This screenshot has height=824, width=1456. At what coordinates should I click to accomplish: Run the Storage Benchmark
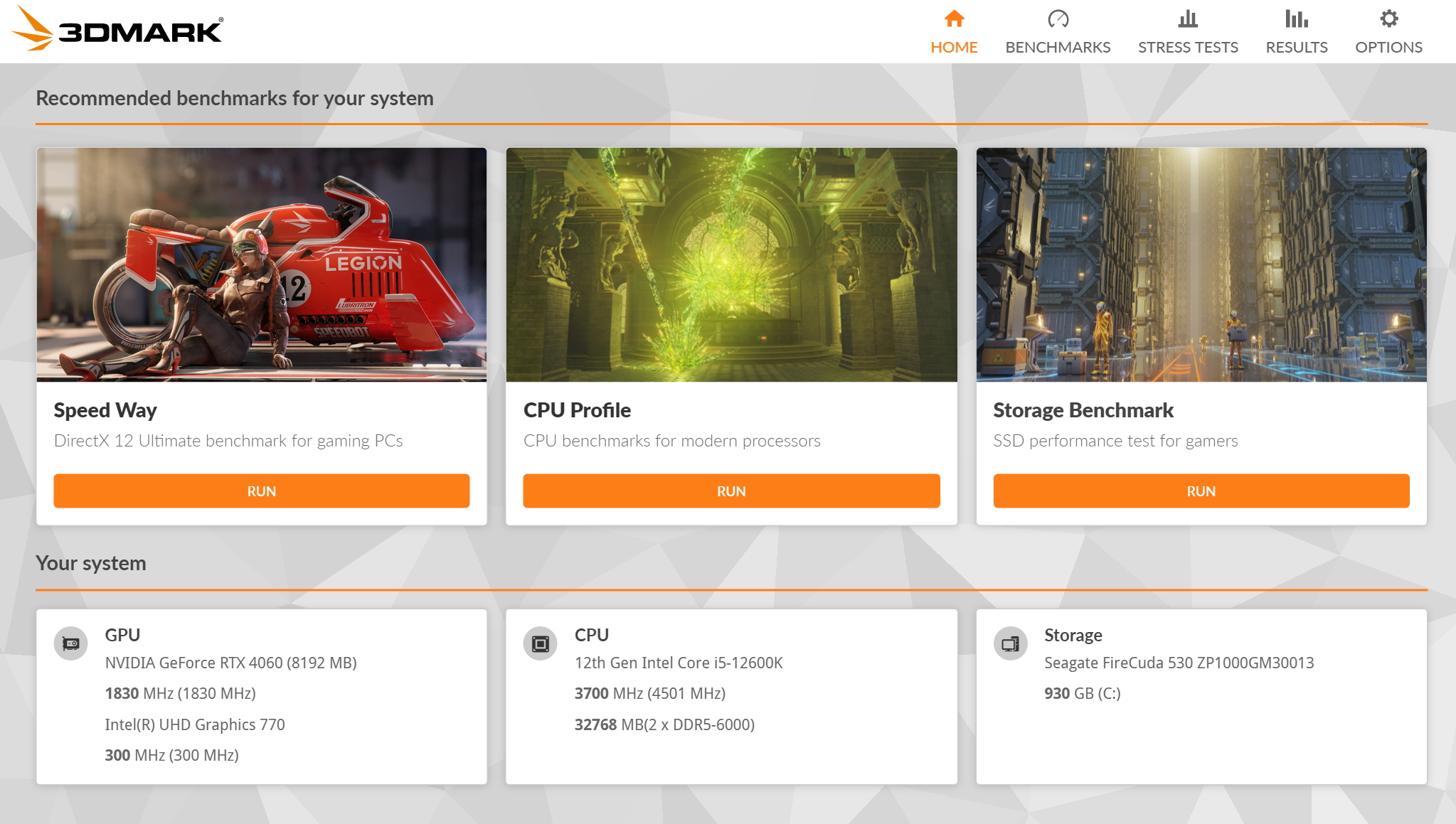pyautogui.click(x=1201, y=491)
